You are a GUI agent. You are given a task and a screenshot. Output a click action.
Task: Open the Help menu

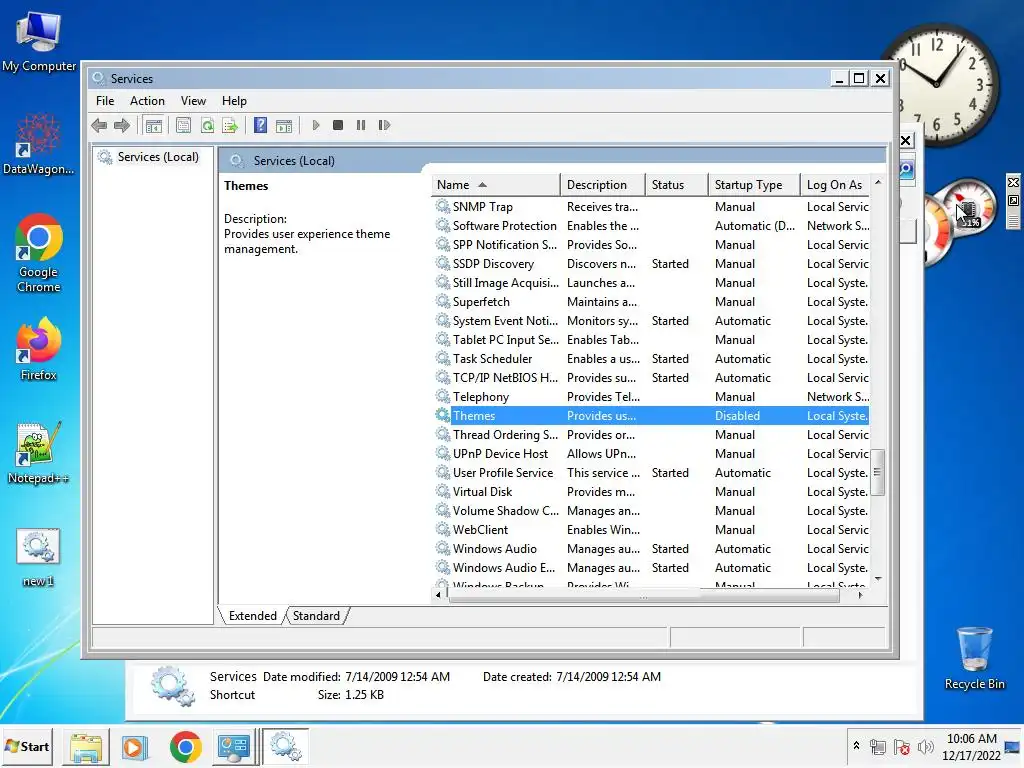234,101
